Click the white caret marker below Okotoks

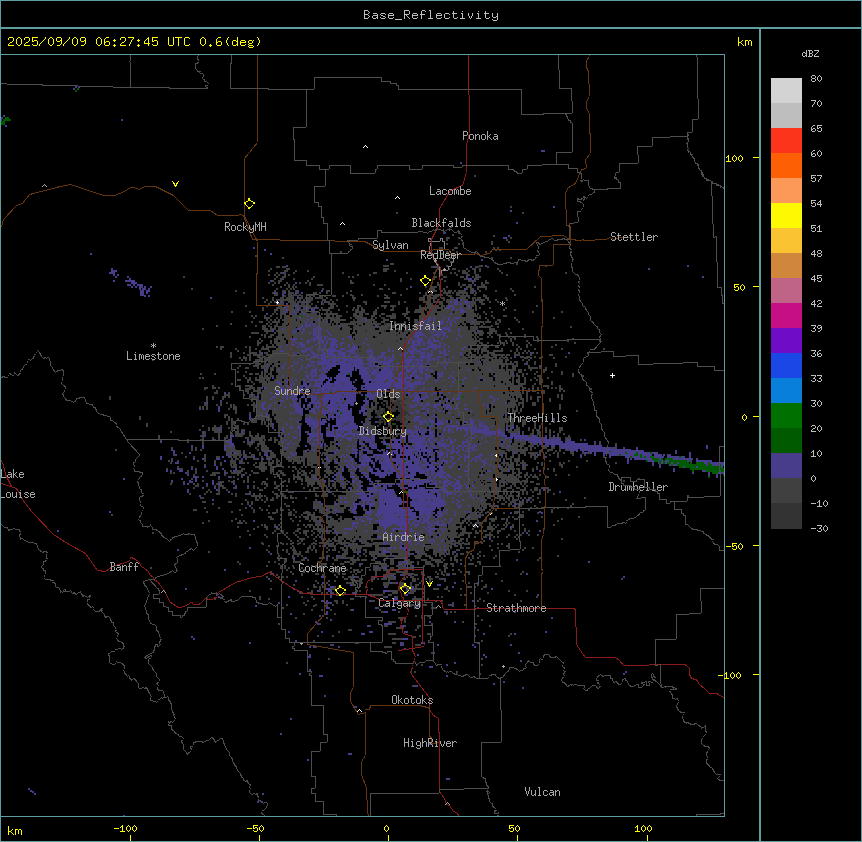(360, 711)
